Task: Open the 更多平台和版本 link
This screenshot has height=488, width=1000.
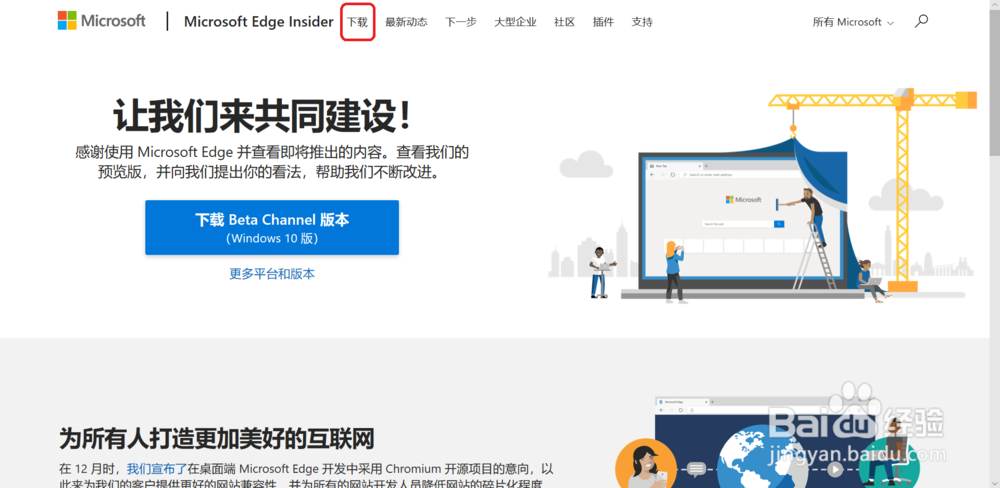Action: [x=272, y=274]
